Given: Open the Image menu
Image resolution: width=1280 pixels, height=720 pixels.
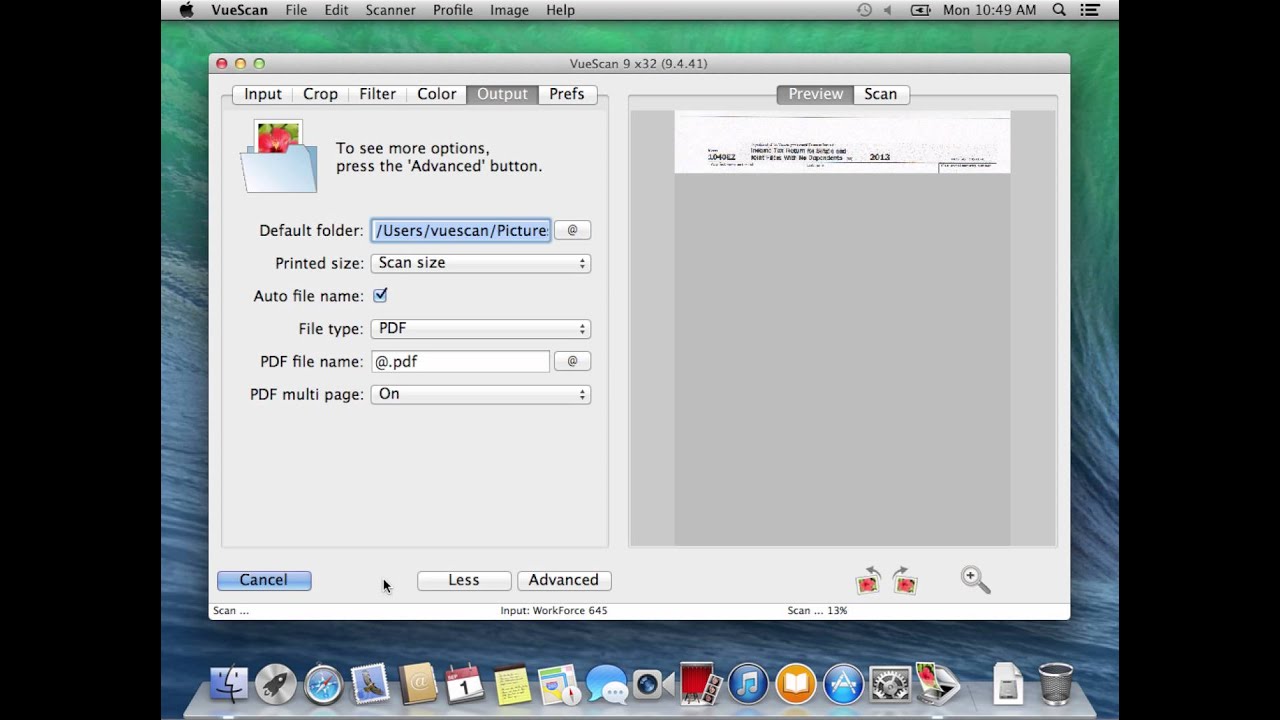Looking at the screenshot, I should [x=509, y=10].
